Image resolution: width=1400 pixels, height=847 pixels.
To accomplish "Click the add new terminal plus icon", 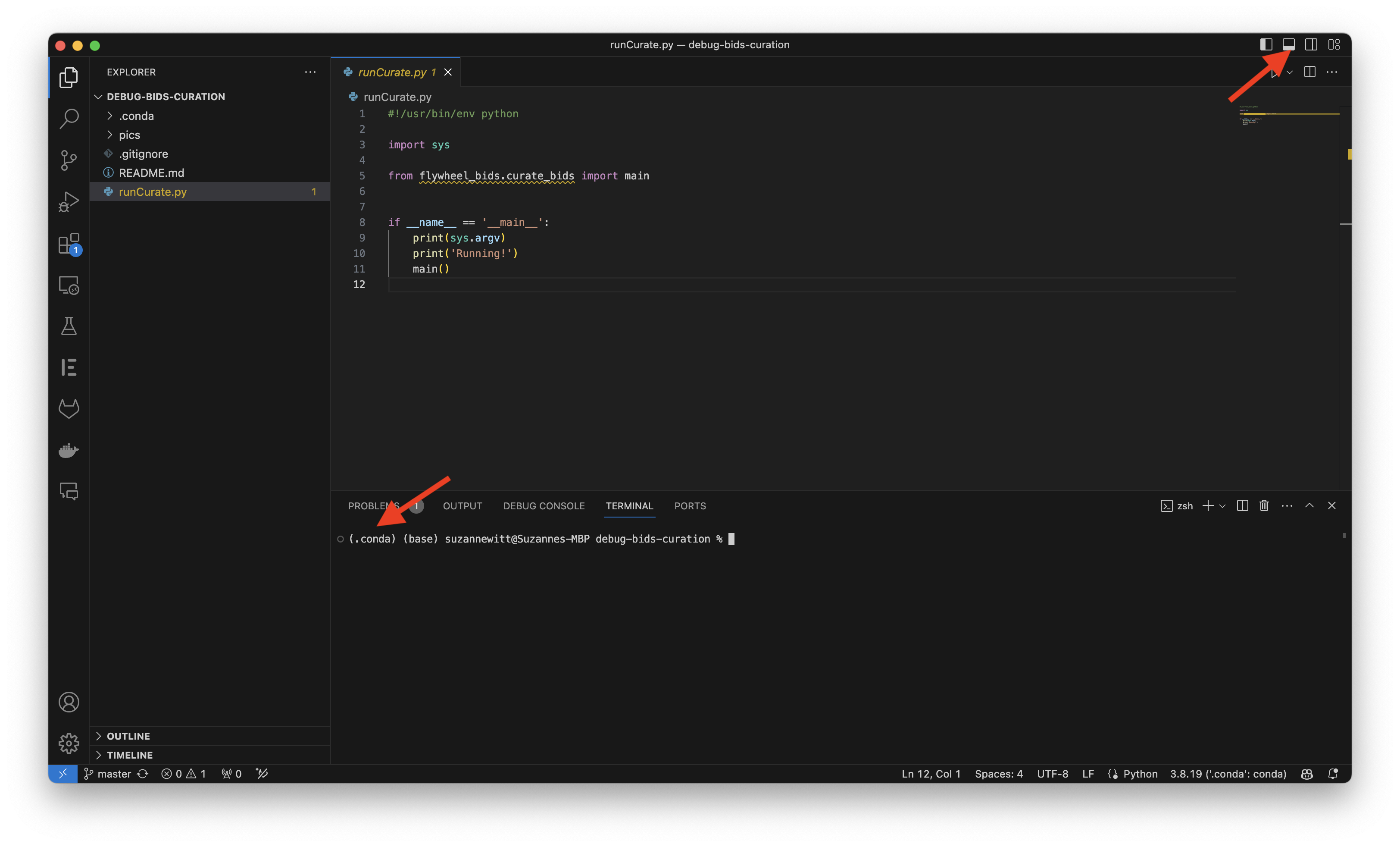I will pyautogui.click(x=1207, y=505).
